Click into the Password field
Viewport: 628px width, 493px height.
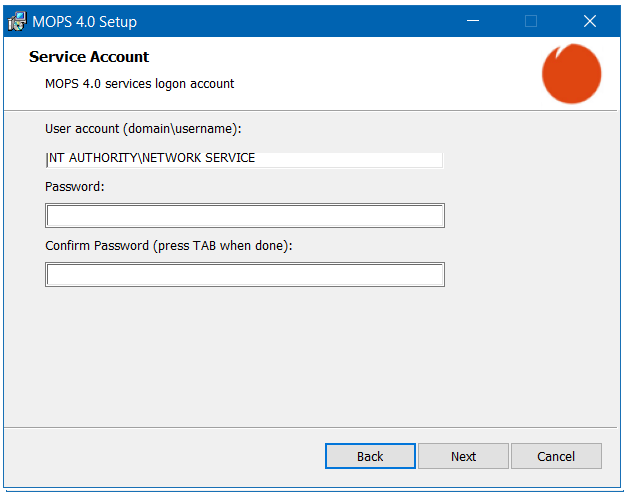tap(244, 216)
